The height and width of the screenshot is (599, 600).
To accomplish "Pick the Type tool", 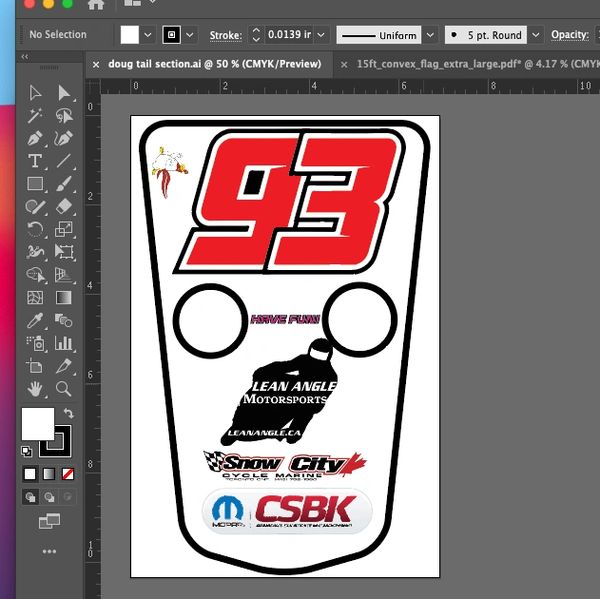I will [35, 161].
